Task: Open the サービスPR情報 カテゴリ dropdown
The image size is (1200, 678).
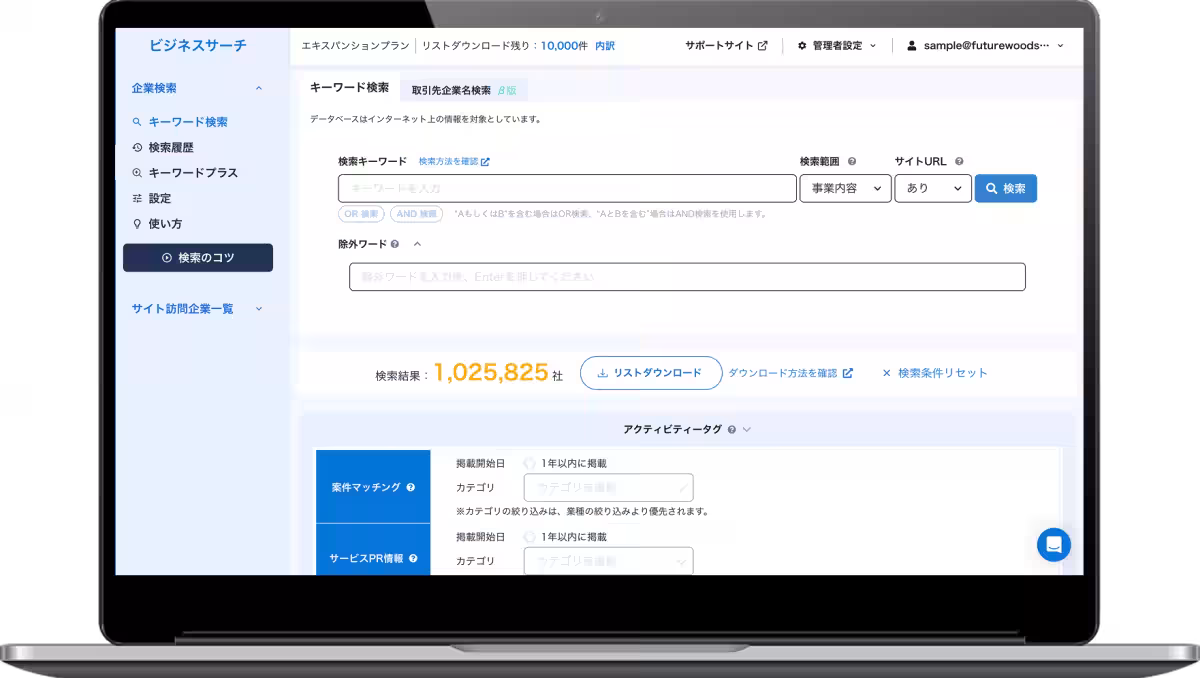Action: click(608, 561)
